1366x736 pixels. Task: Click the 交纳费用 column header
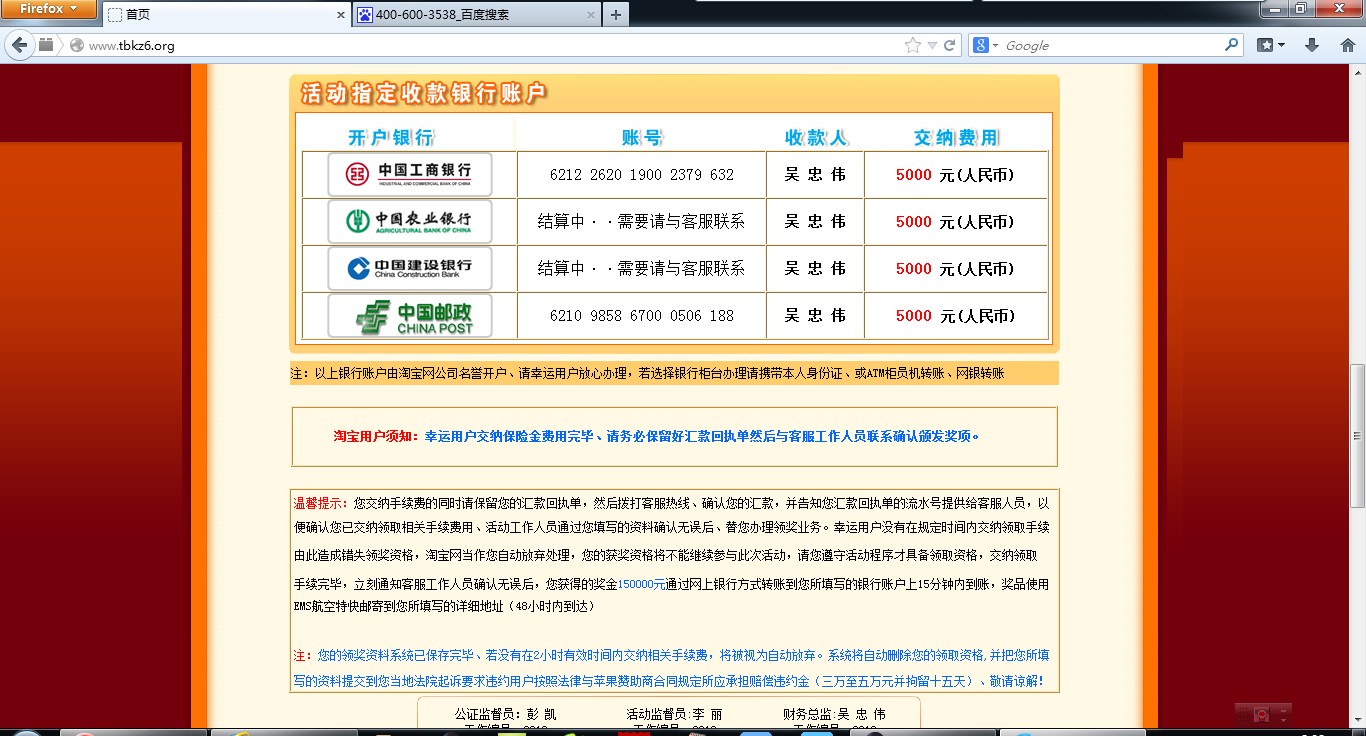[x=956, y=138]
